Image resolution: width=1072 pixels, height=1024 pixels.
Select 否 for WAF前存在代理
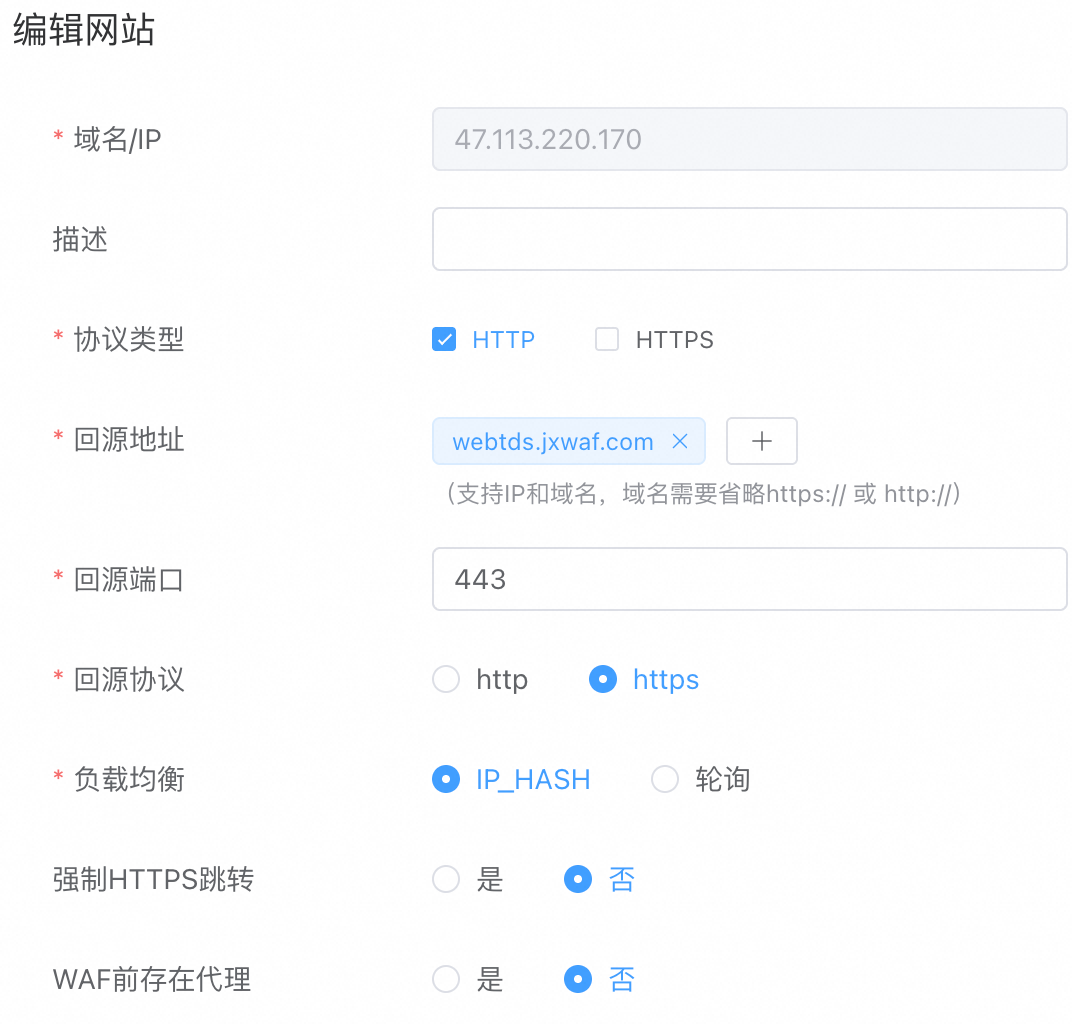[578, 979]
